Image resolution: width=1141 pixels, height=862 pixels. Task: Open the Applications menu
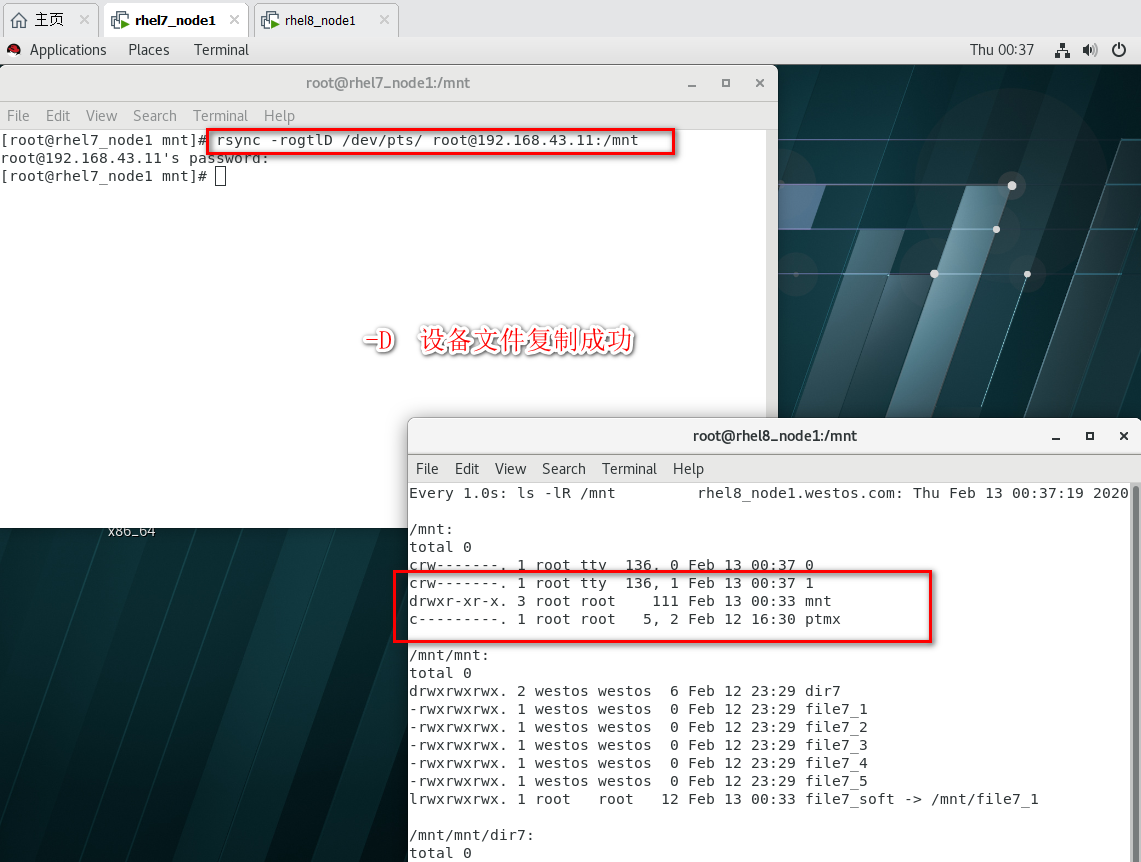click(68, 49)
